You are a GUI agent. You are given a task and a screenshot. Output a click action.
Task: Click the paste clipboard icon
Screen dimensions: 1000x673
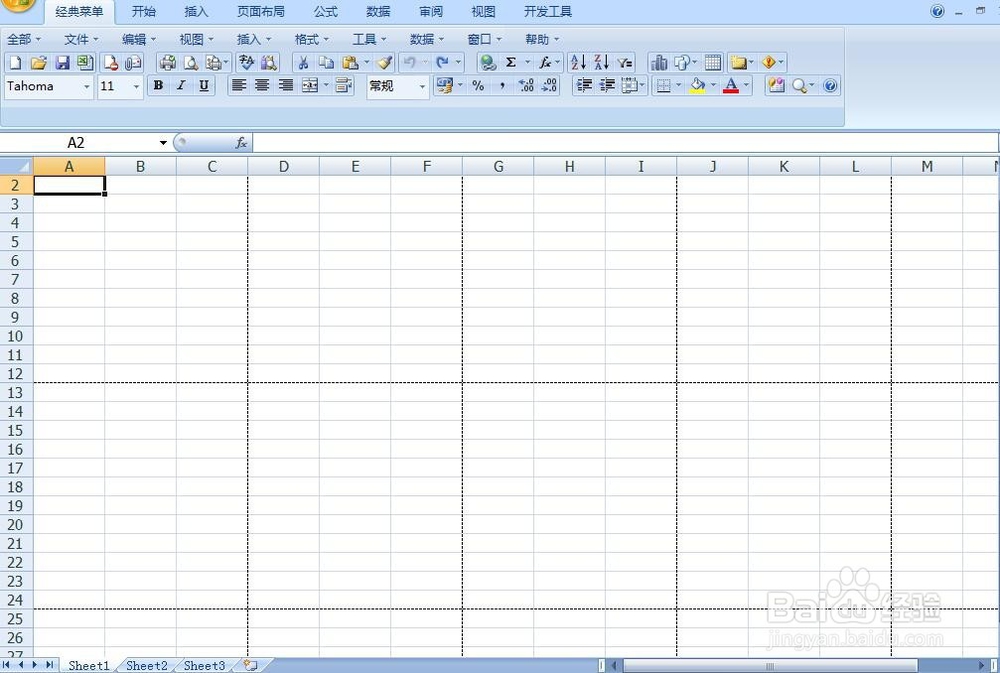click(x=350, y=63)
